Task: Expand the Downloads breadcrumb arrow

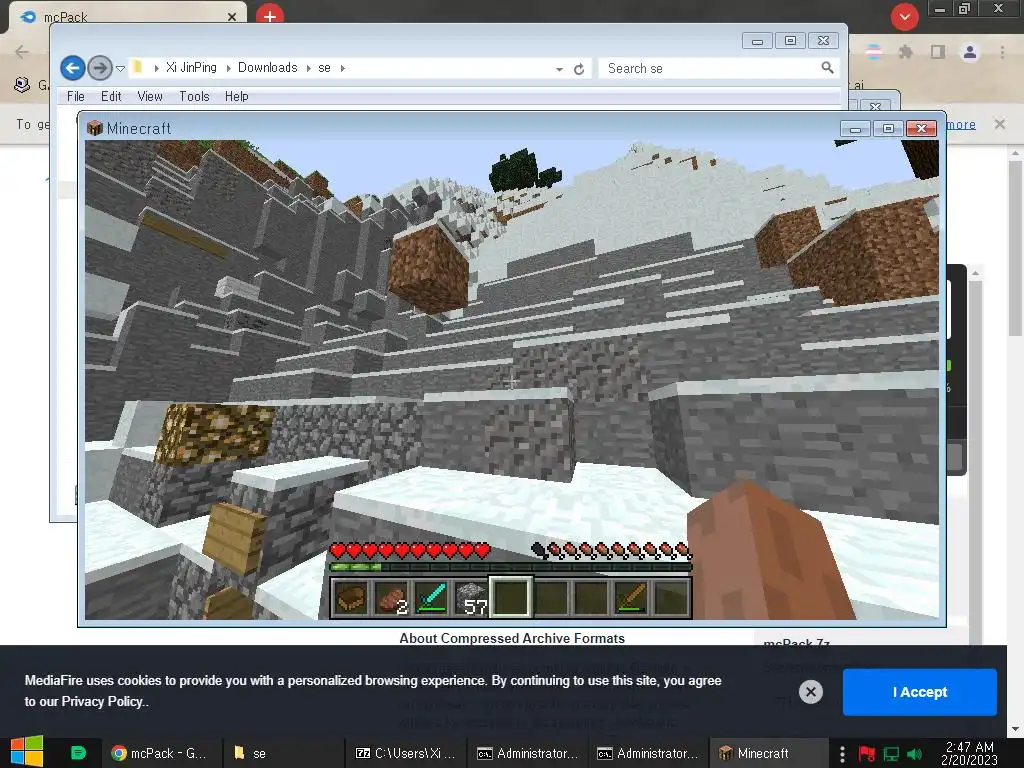Action: 308,68
